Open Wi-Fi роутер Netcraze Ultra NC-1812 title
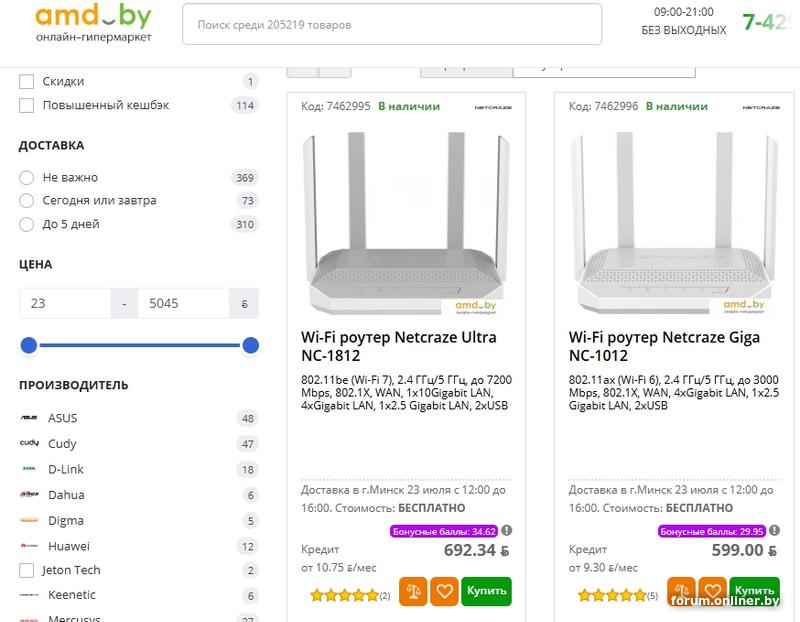The image size is (800, 622). [398, 346]
